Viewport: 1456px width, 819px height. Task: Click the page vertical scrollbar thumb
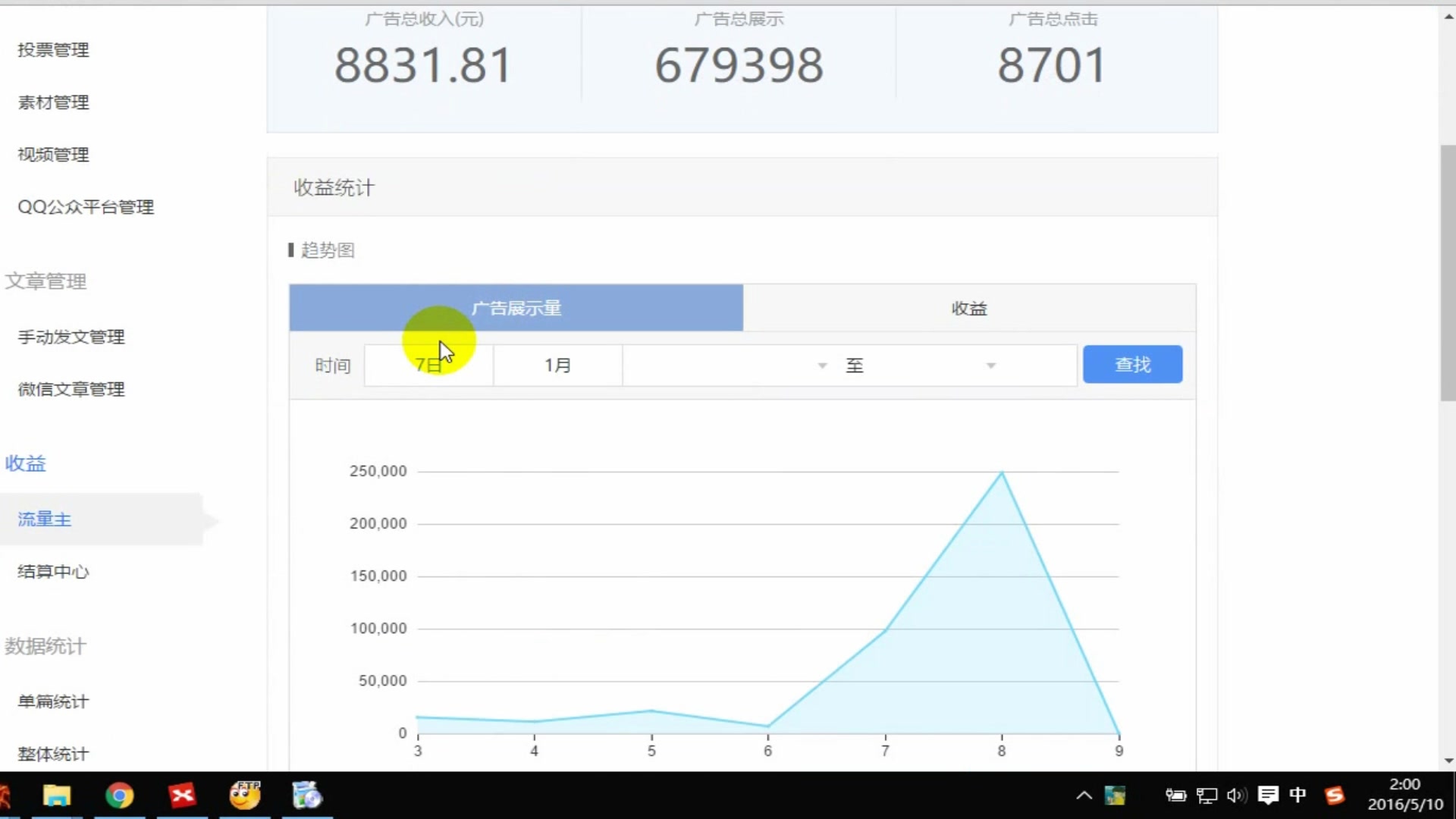1448,273
